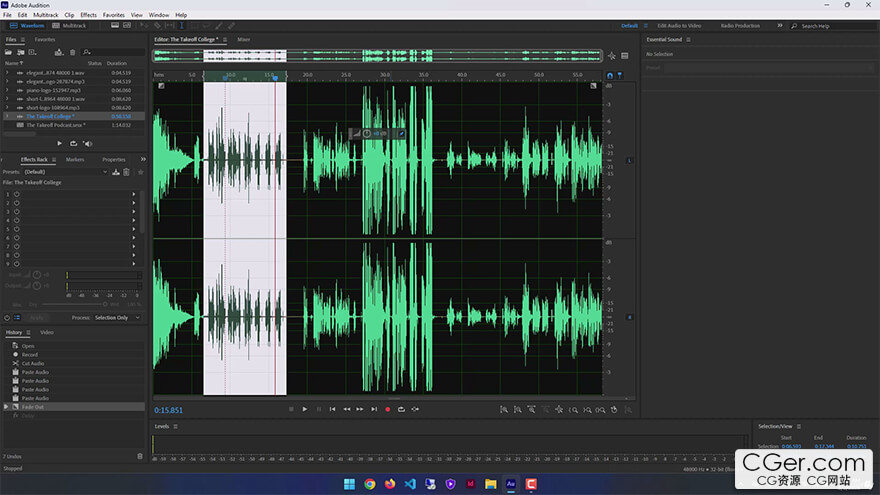The height and width of the screenshot is (495, 880).
Task: Open effect menu arrow for slot 2
Action: tap(134, 203)
